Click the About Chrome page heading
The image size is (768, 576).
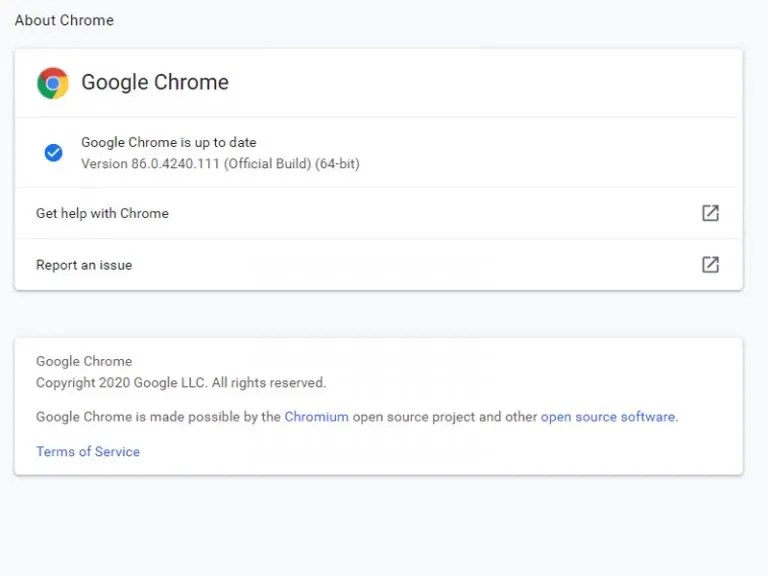coord(64,20)
